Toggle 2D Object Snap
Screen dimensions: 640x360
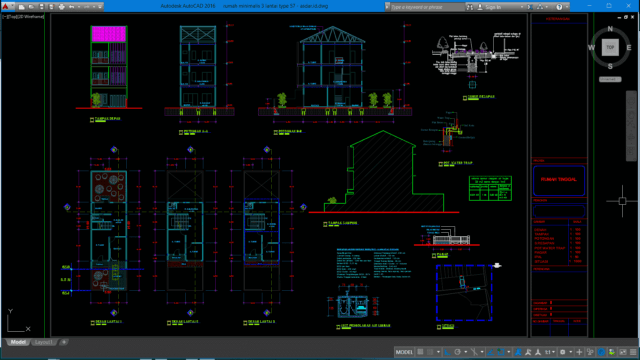pos(501,352)
